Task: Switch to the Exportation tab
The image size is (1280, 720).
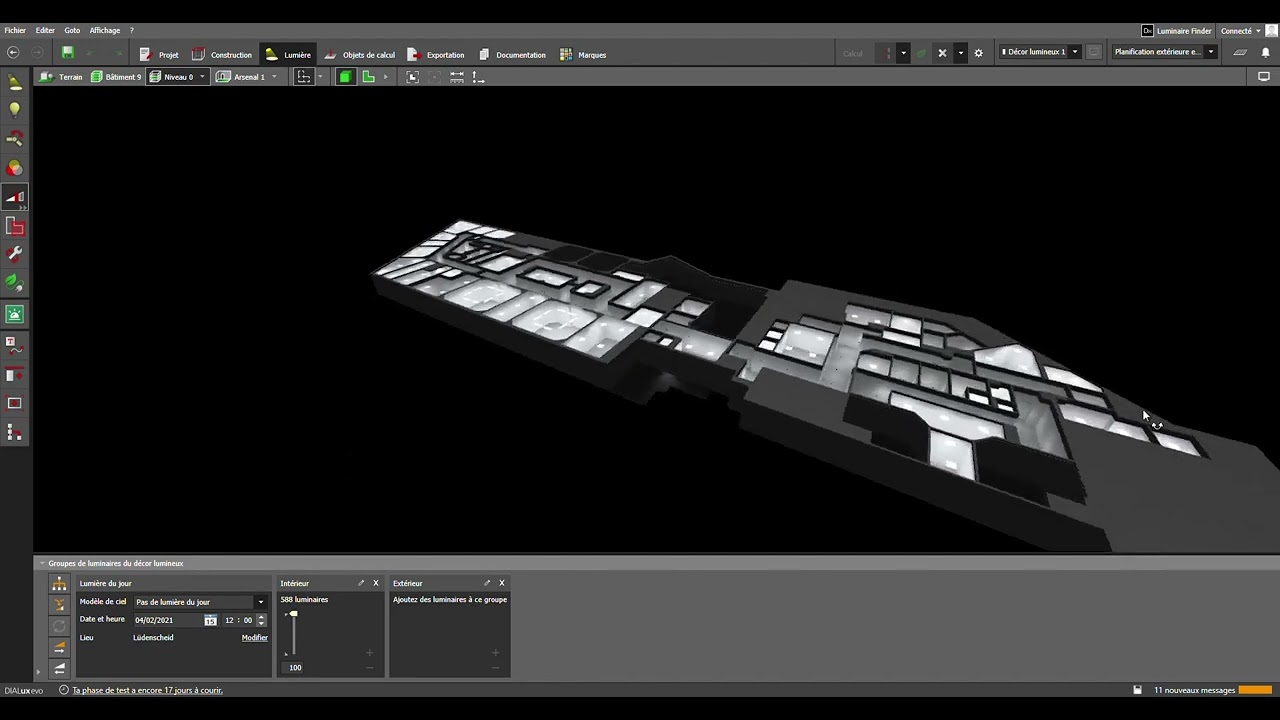Action: coord(436,54)
